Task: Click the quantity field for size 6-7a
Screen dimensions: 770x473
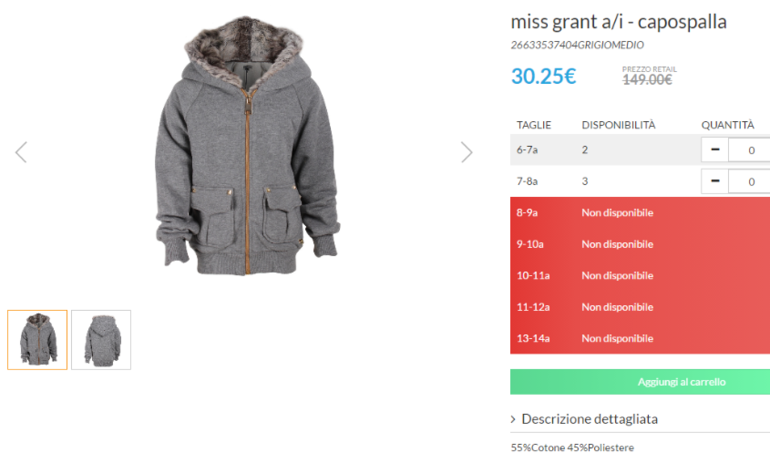Action: pos(749,150)
